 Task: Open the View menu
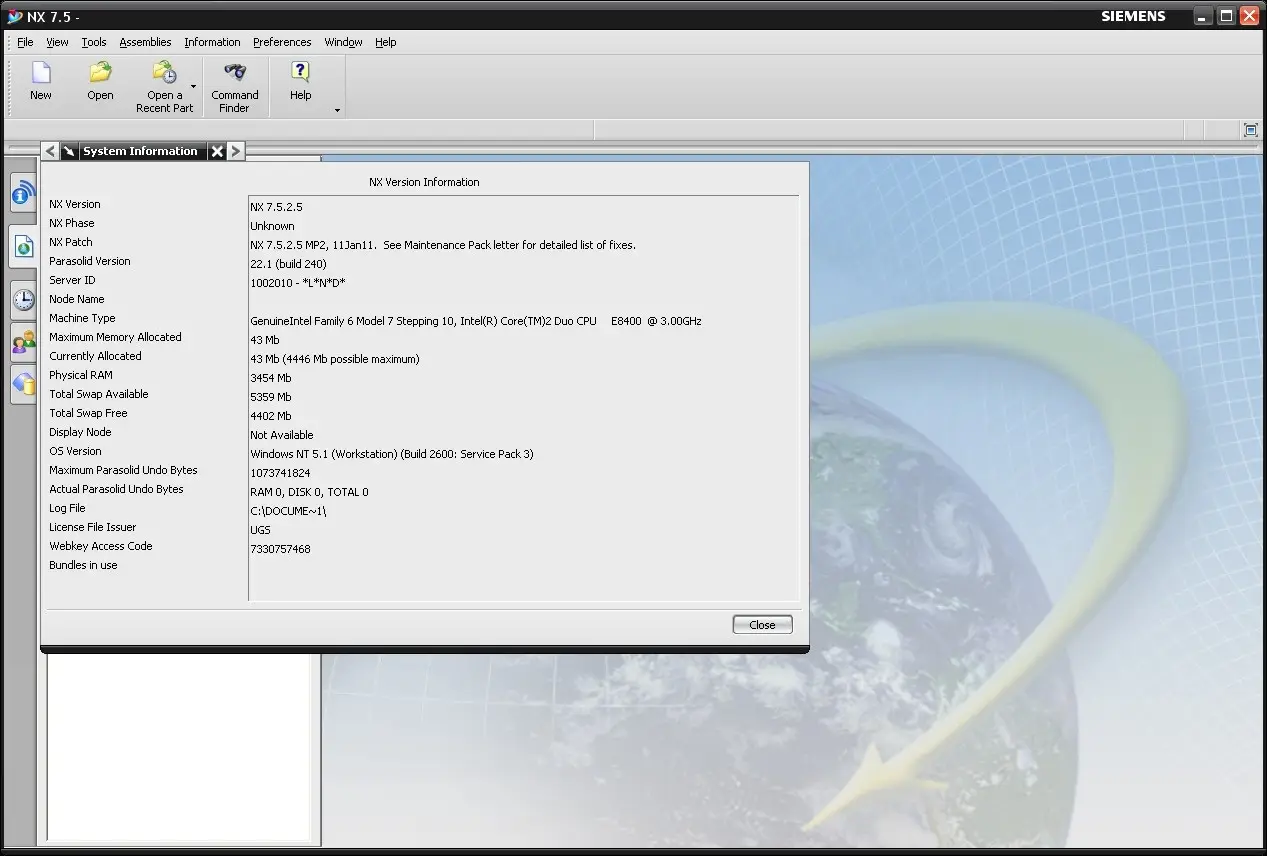57,42
